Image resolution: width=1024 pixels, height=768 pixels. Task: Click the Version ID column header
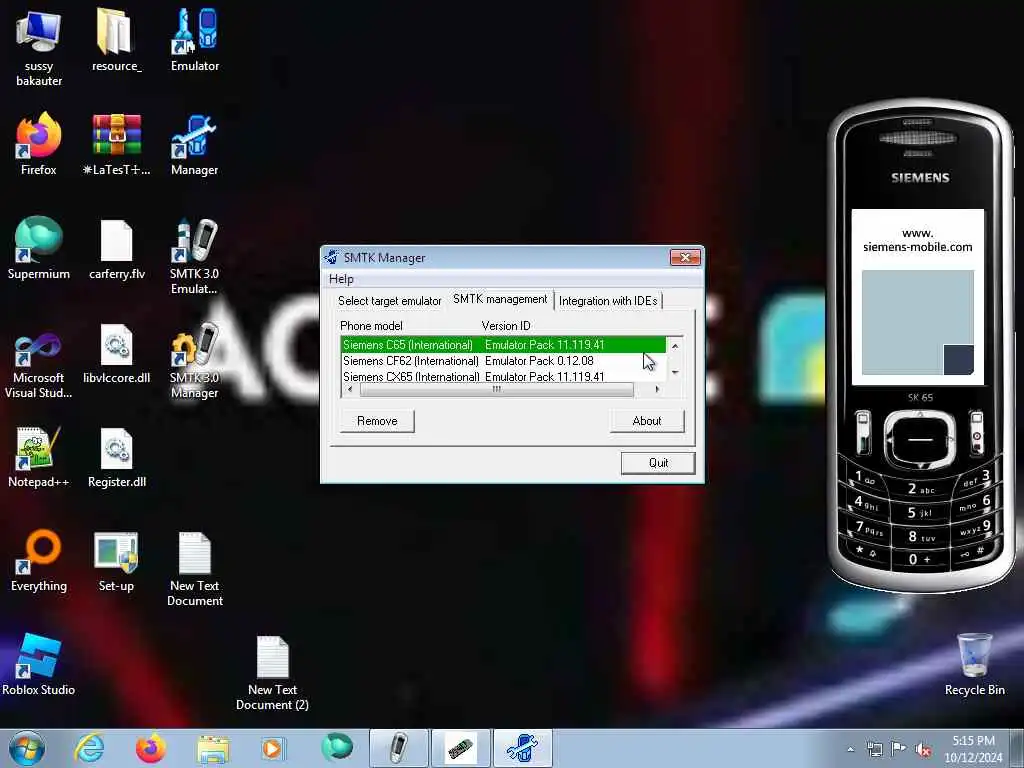pos(506,326)
